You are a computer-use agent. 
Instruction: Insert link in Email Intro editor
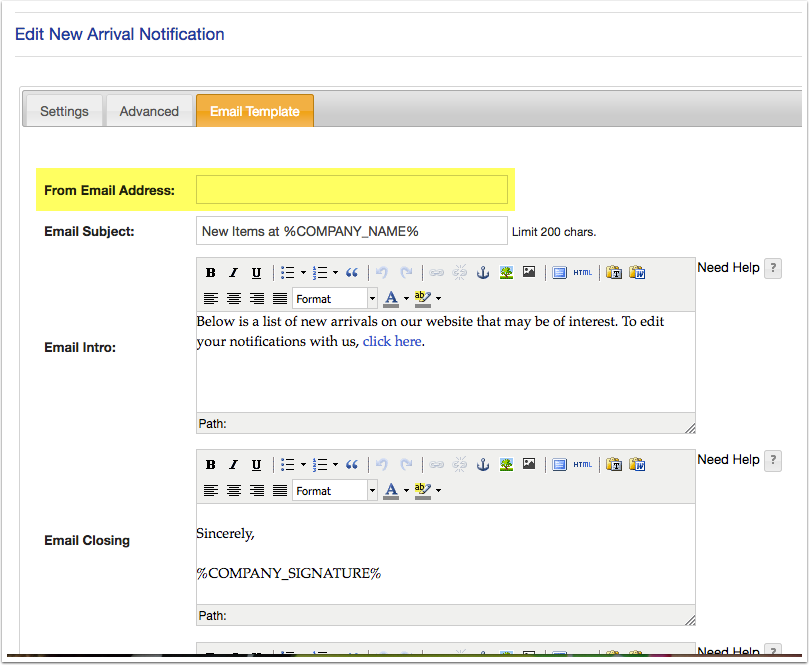click(436, 272)
